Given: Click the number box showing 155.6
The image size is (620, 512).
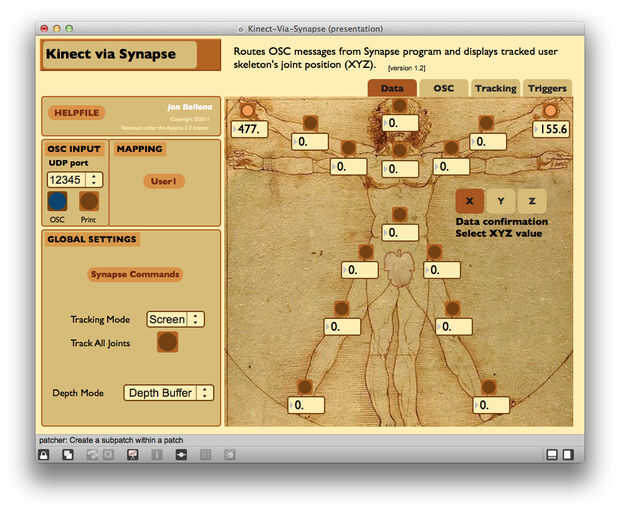Looking at the screenshot, I should [551, 129].
